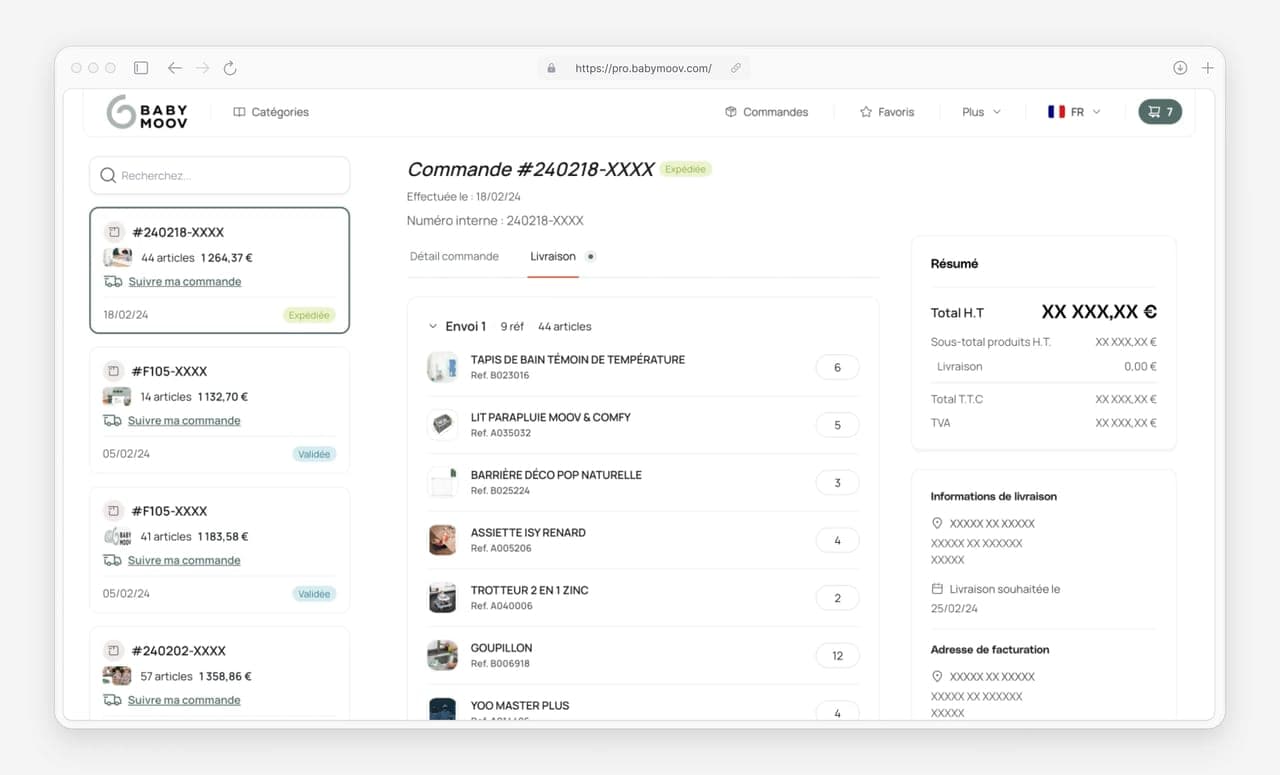Click the order icon beside #240218-XXXX in list

114,232
